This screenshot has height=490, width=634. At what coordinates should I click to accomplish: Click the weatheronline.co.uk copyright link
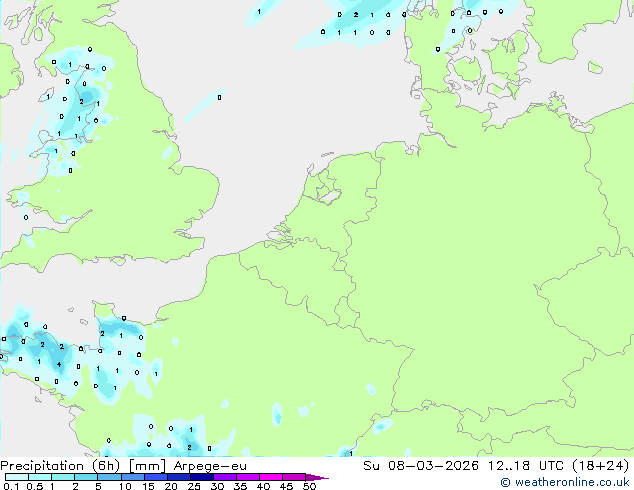point(565,482)
